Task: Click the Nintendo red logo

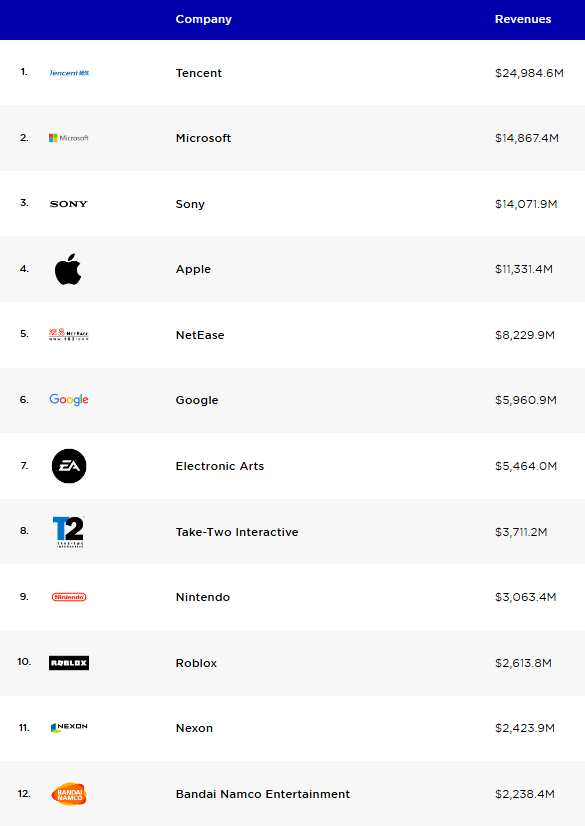Action: point(69,597)
